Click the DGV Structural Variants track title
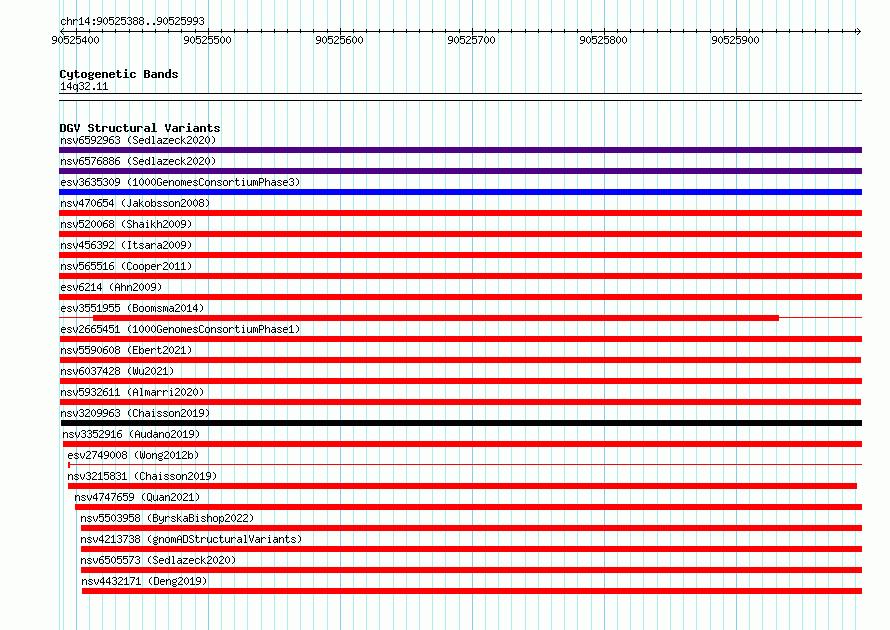 point(140,128)
